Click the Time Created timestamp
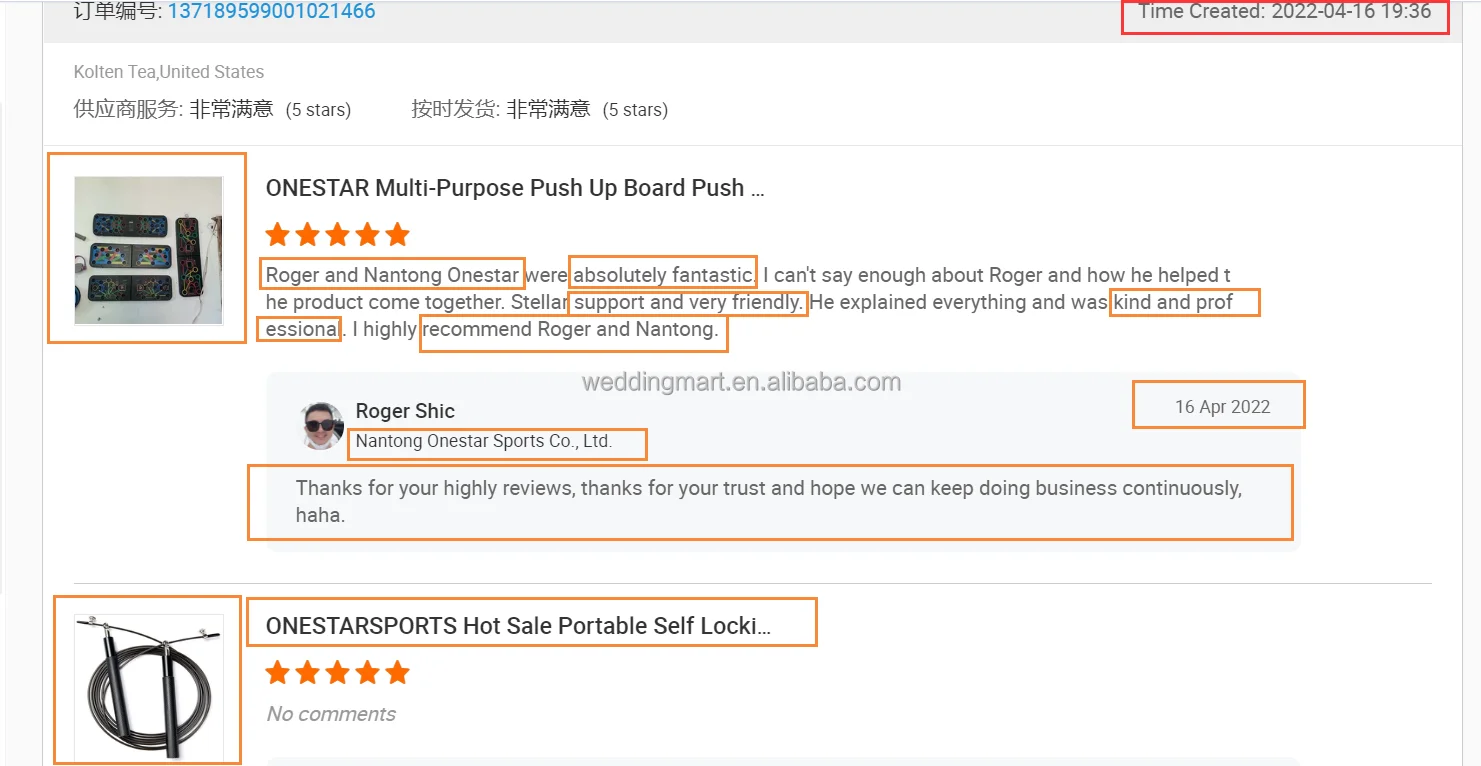 (1284, 12)
